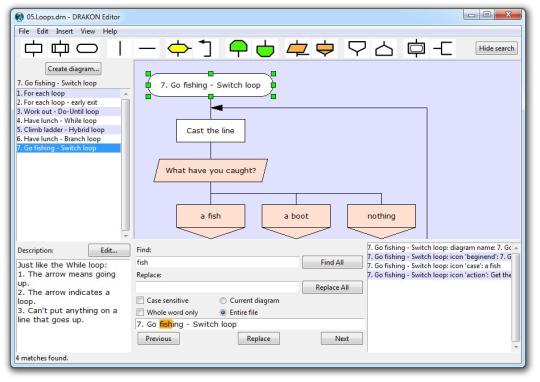Click the Create diagram... button
The height and width of the screenshot is (382, 540).
73,69
